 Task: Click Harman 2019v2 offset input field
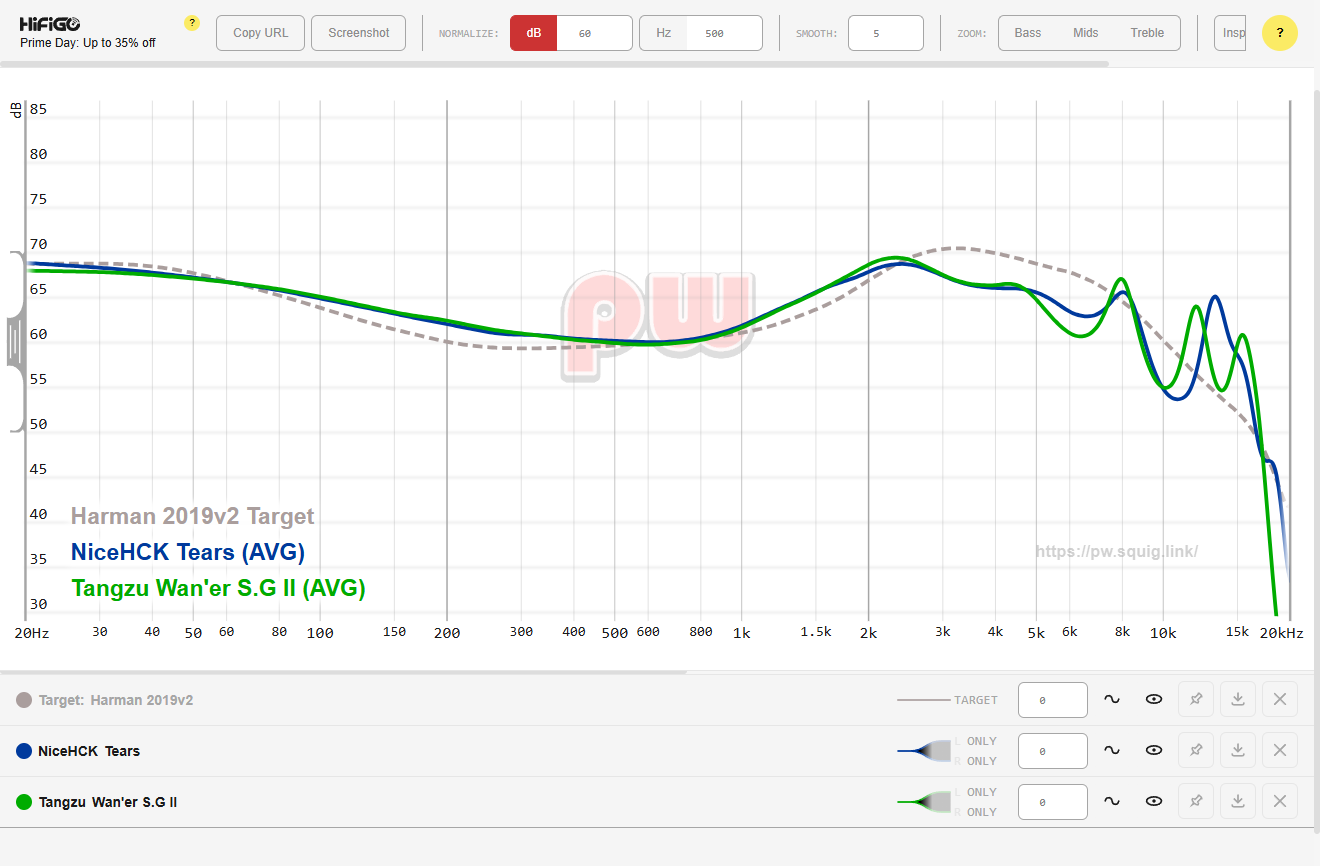coord(1053,700)
